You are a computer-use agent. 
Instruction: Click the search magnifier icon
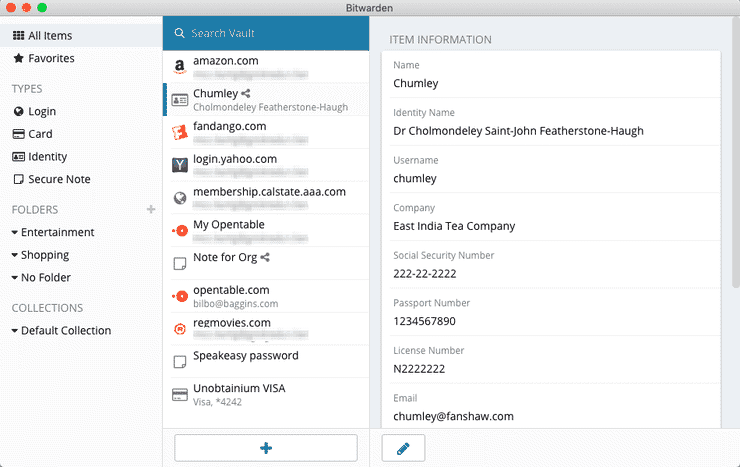179,33
